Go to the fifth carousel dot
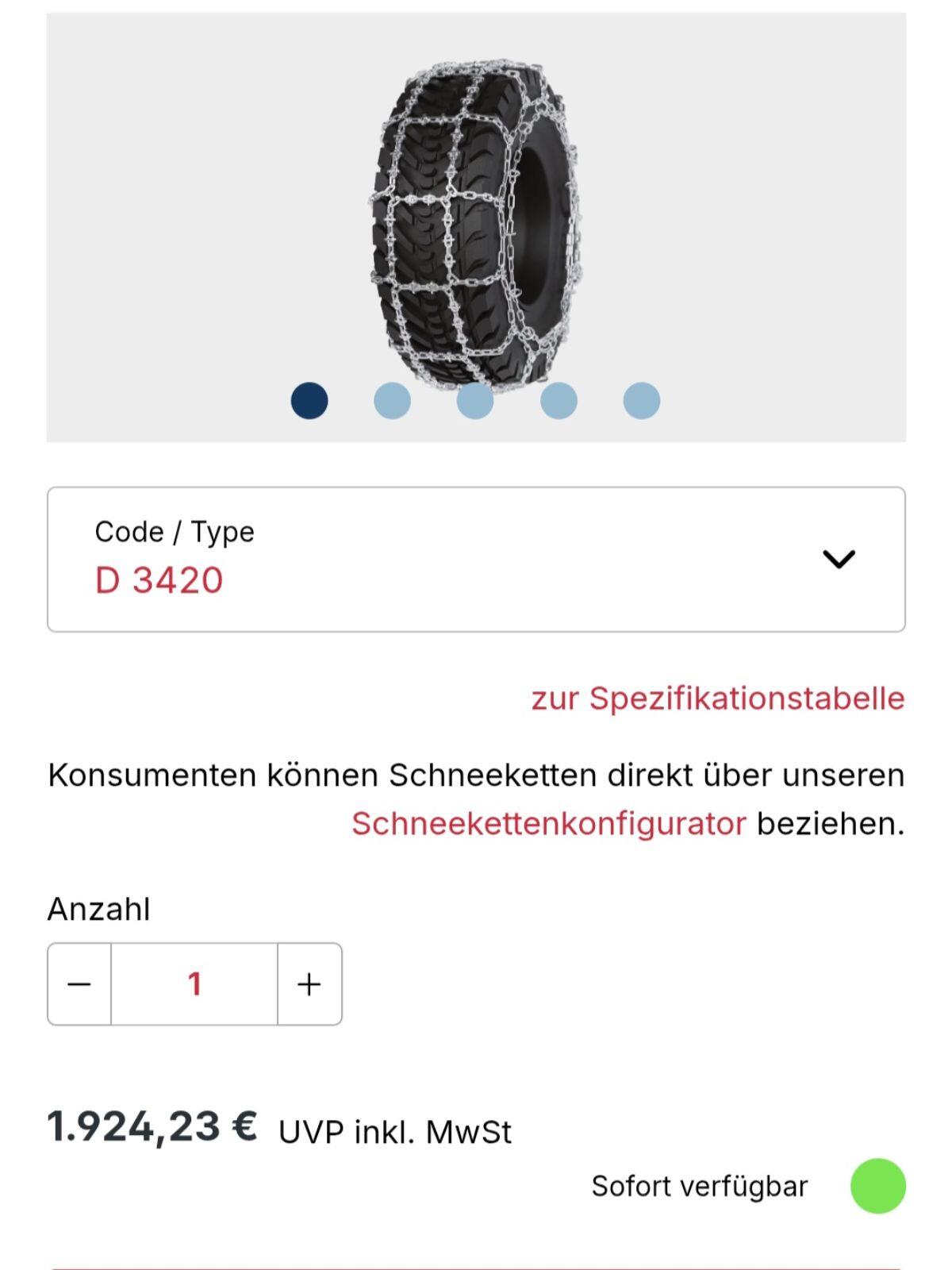952x1270 pixels. [642, 400]
